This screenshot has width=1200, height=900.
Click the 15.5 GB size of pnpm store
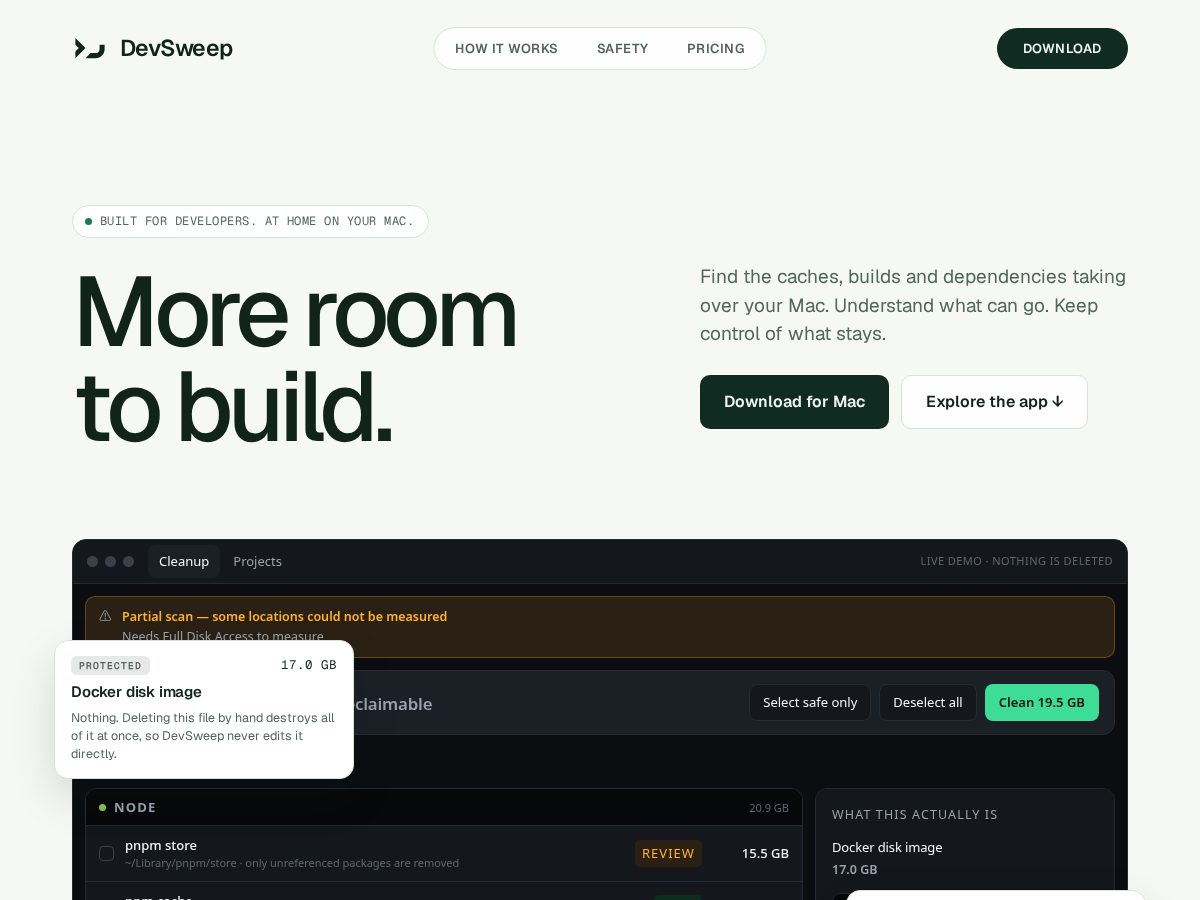[x=765, y=853]
